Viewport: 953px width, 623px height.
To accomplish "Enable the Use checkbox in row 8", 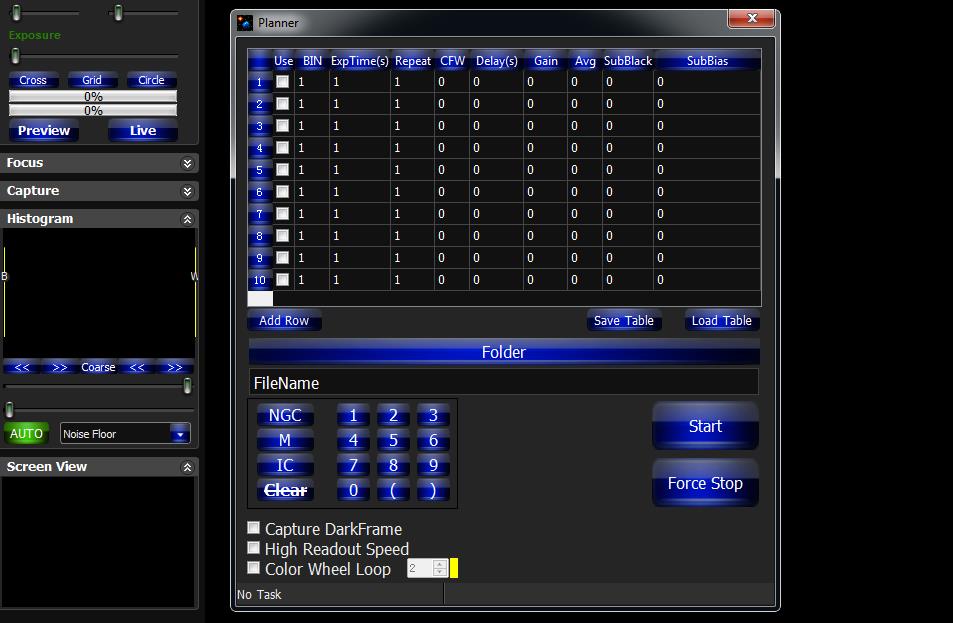I will pos(283,235).
